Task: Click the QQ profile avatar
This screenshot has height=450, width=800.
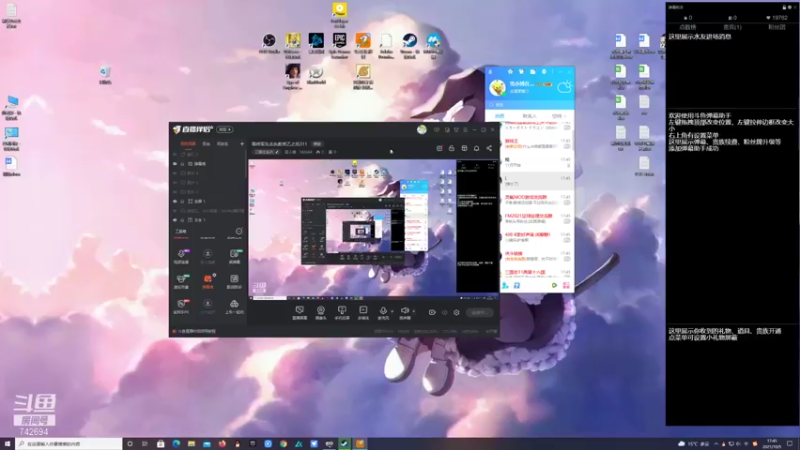Action: pos(497,88)
